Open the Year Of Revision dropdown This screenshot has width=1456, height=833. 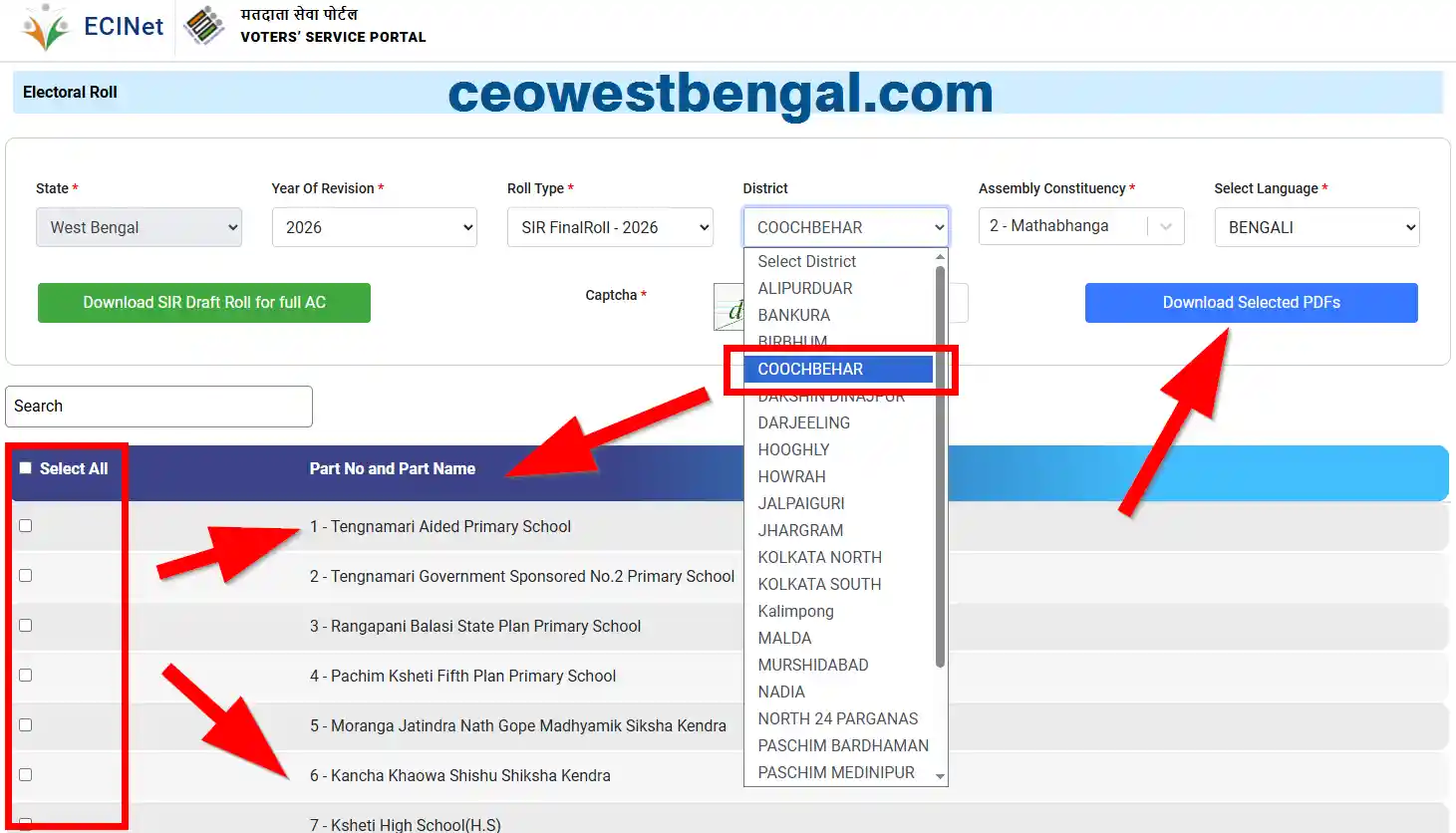tap(374, 226)
